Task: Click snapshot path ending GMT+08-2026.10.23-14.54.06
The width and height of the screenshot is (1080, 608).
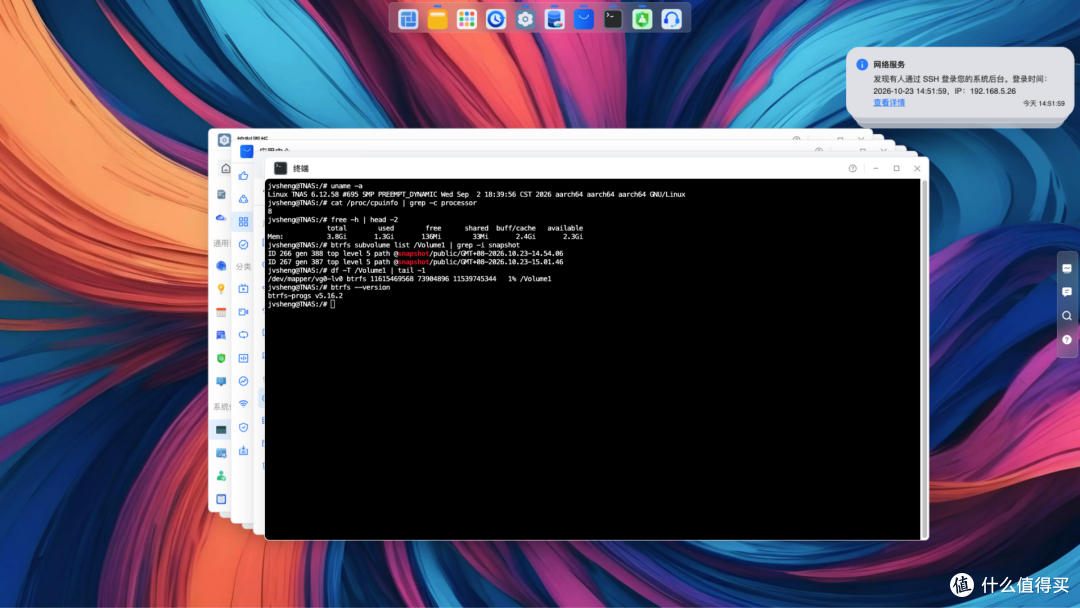Action: [415, 253]
